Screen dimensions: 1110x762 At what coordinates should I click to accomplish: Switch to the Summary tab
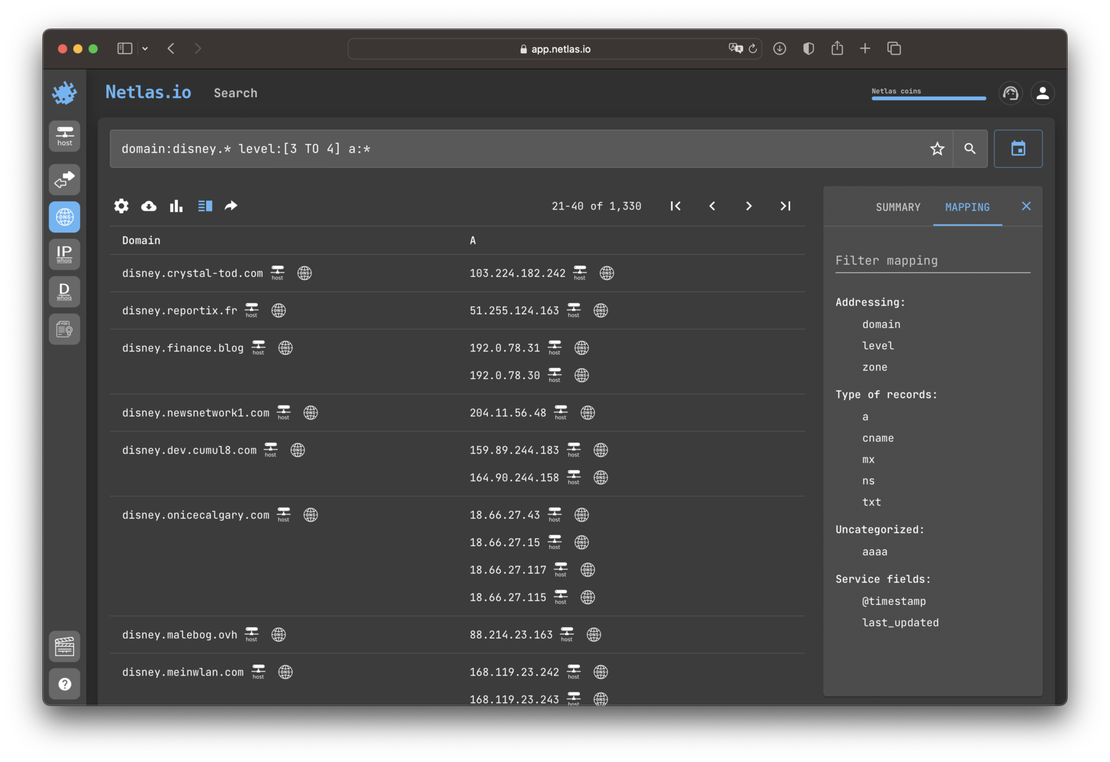pos(898,207)
